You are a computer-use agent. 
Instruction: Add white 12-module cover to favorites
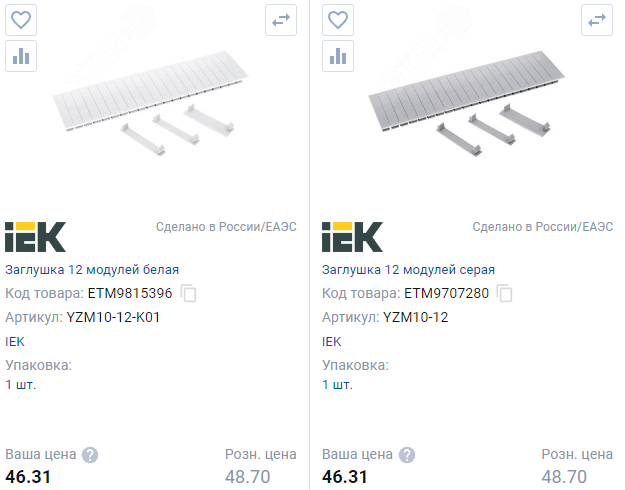coord(21,20)
